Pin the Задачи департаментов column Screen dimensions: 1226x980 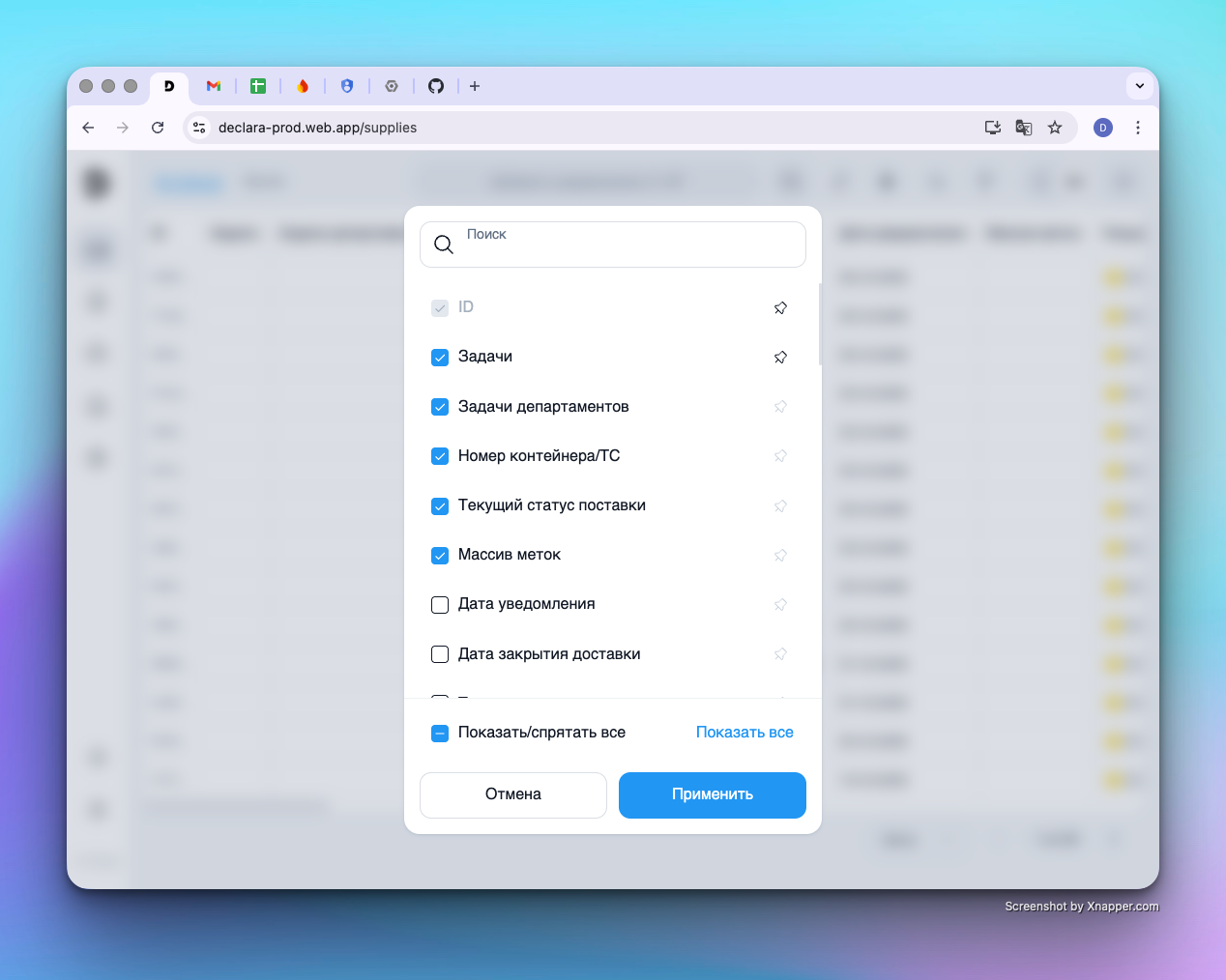(780, 407)
